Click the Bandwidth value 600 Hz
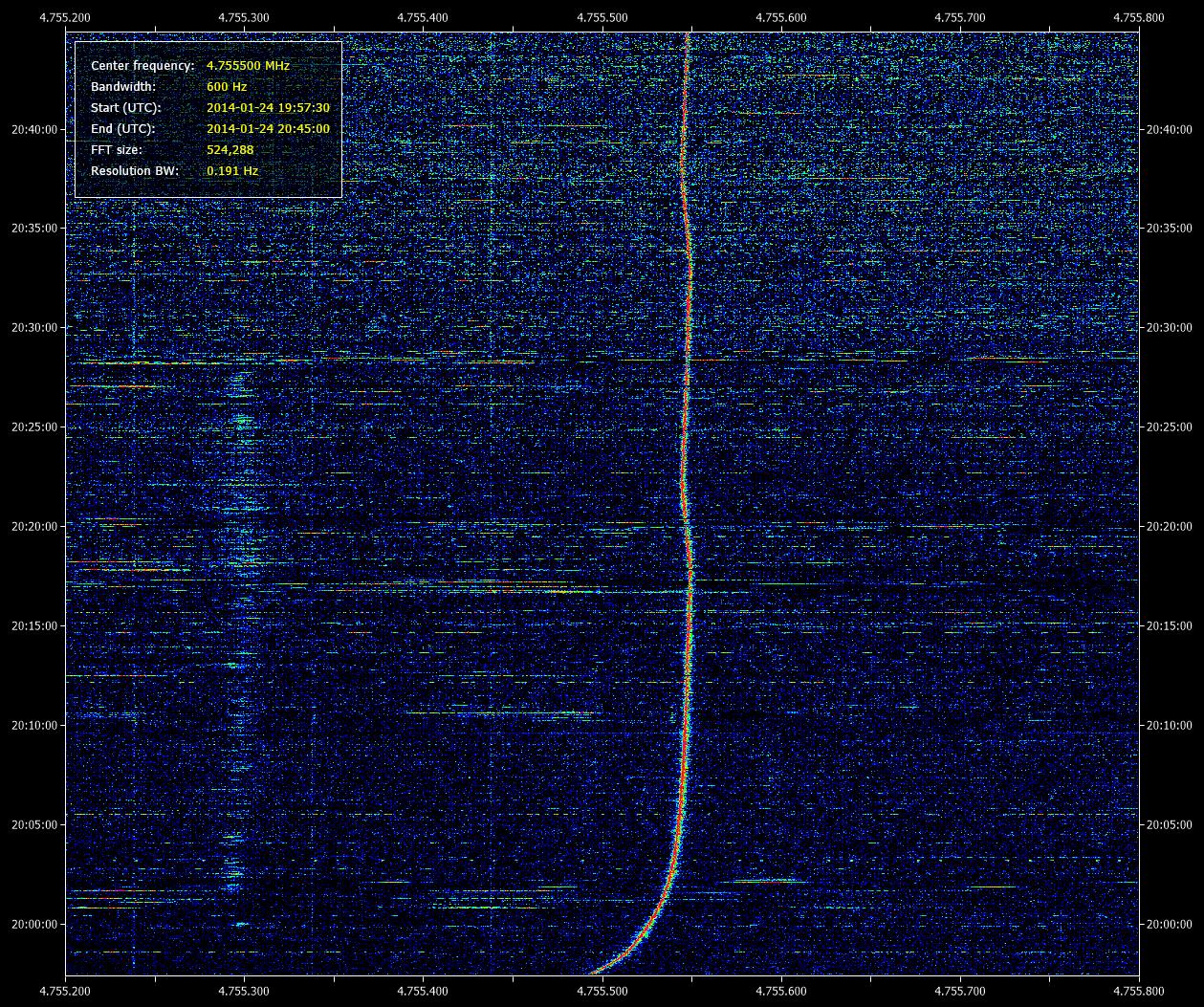Viewport: 1204px width, 1007px height. [227, 87]
